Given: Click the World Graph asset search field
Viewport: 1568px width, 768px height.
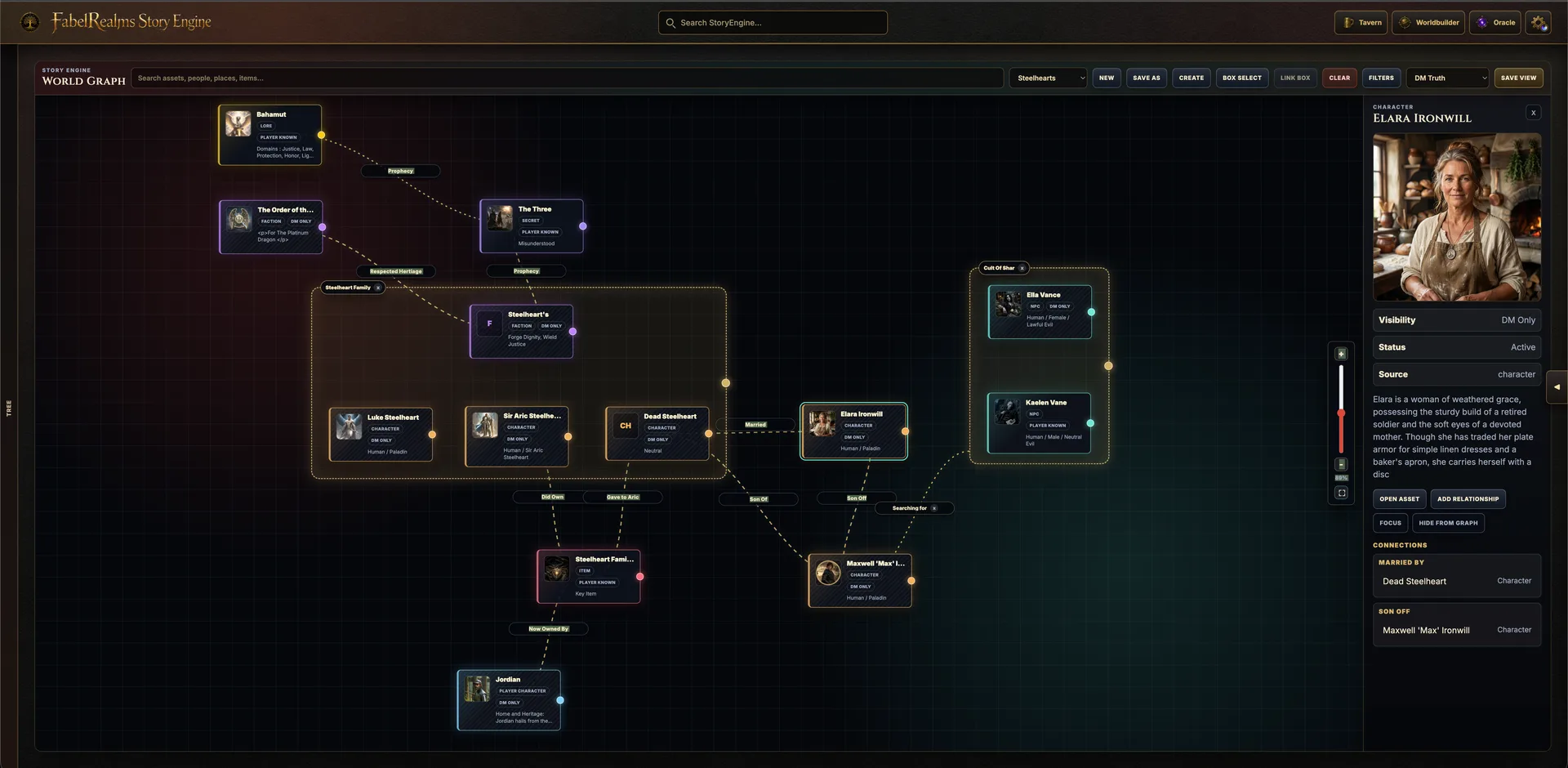Looking at the screenshot, I should pos(567,78).
